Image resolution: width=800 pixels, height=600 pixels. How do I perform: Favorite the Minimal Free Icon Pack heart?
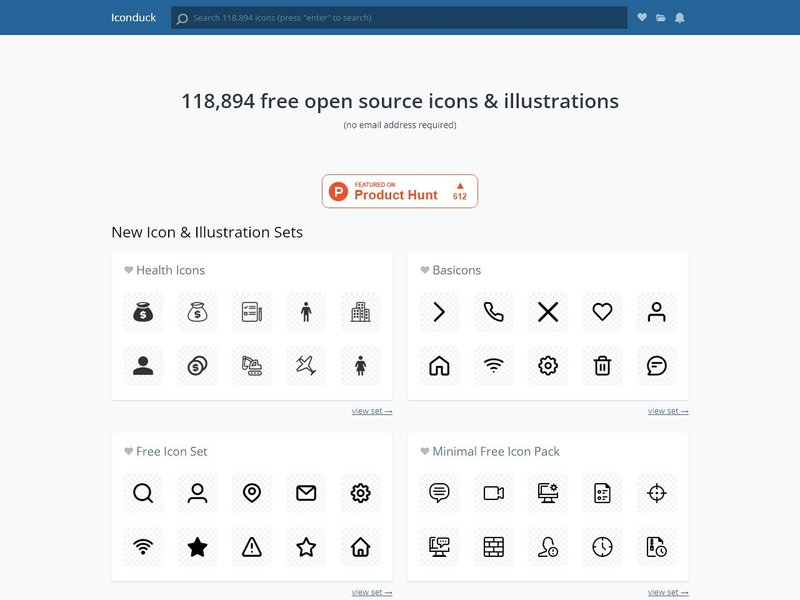pos(424,451)
